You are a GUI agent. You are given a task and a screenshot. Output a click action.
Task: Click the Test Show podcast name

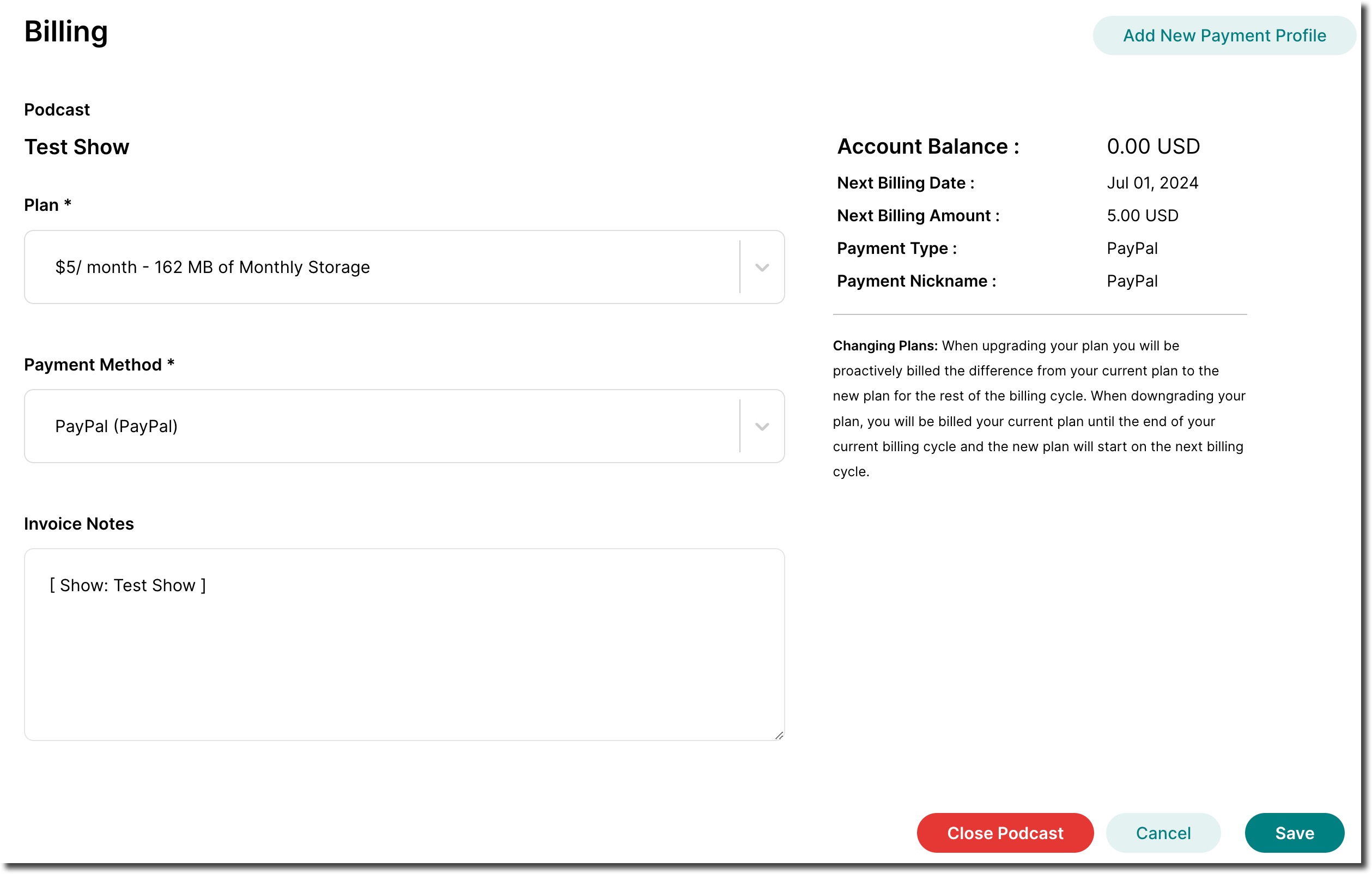(x=77, y=147)
